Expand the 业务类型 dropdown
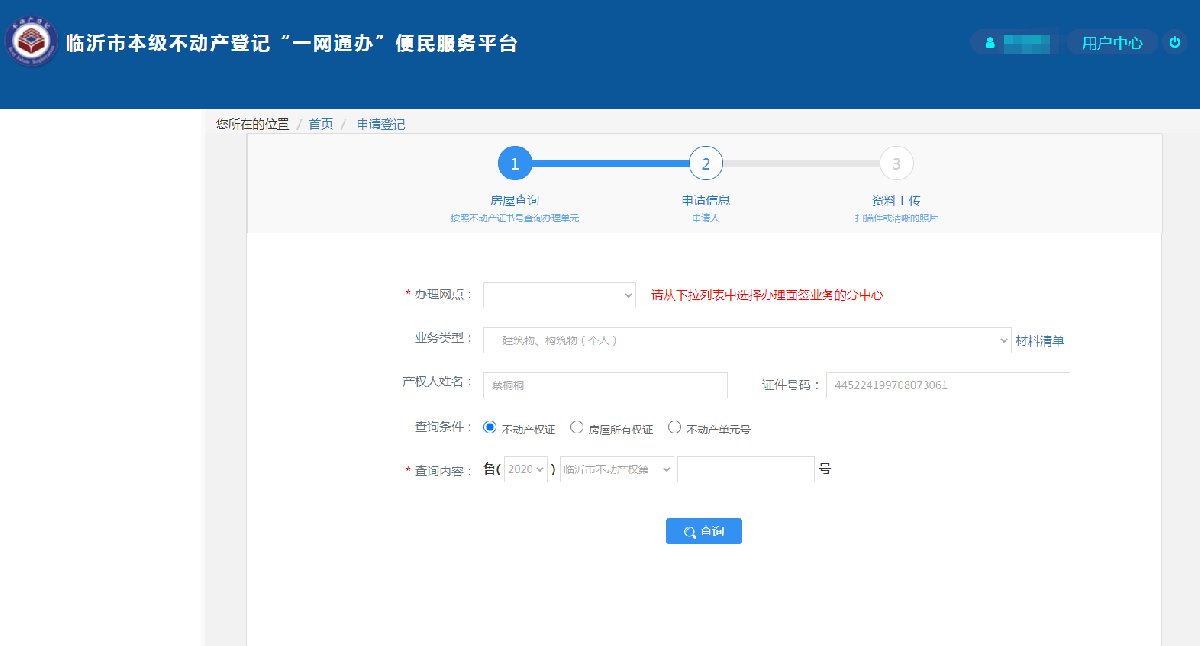 pos(747,340)
